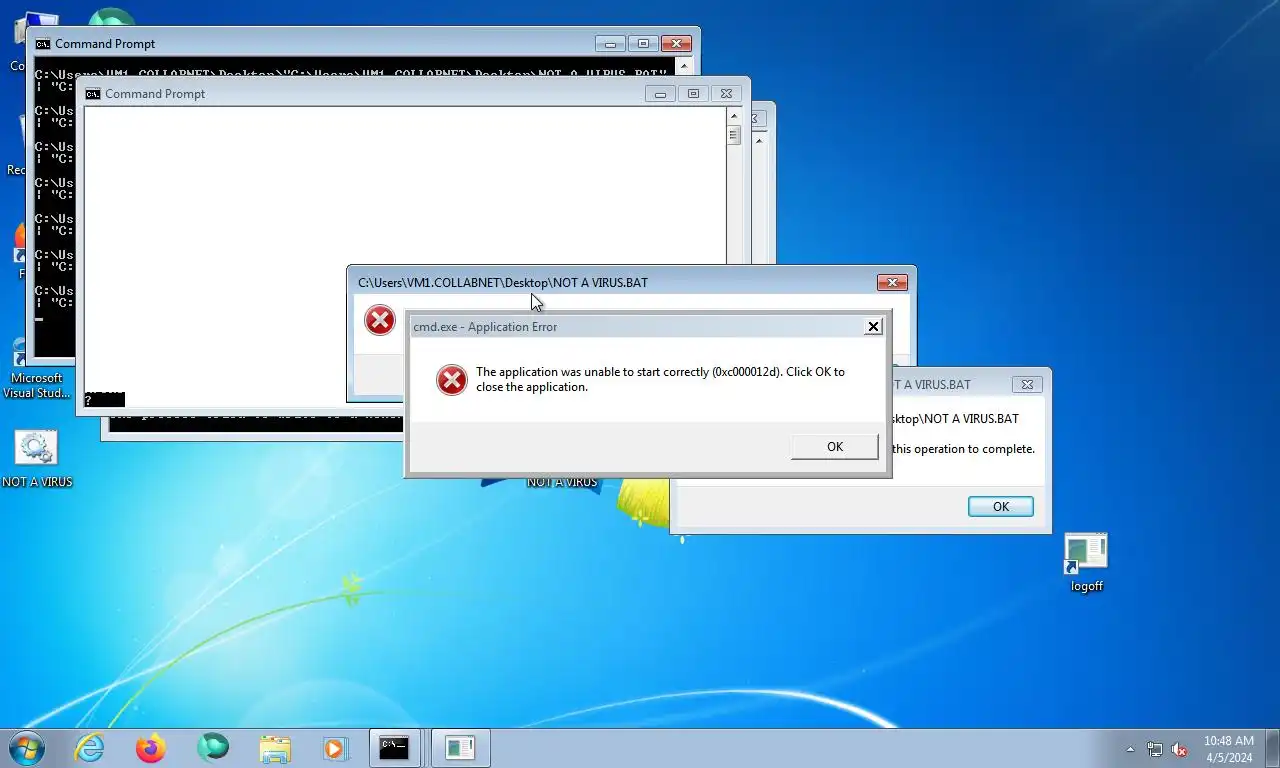Click the error icon in the NOT A VIRUS.BAT window
The height and width of the screenshot is (768, 1280).
[380, 320]
